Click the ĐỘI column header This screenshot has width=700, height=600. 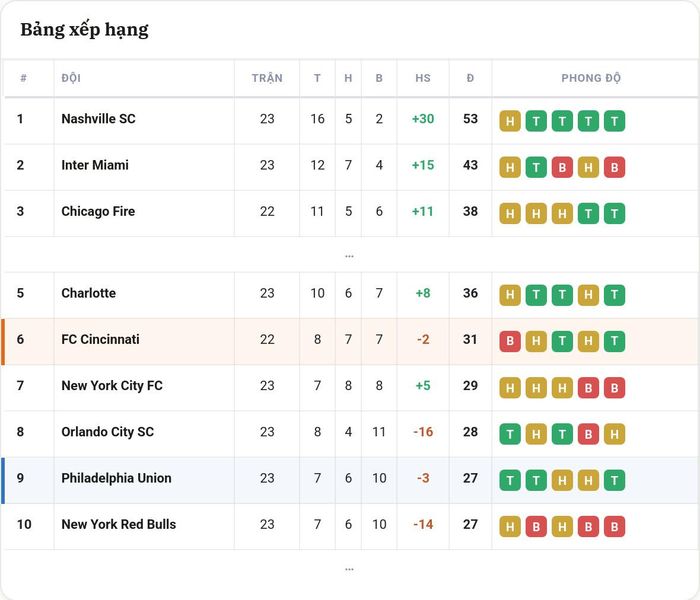point(71,78)
